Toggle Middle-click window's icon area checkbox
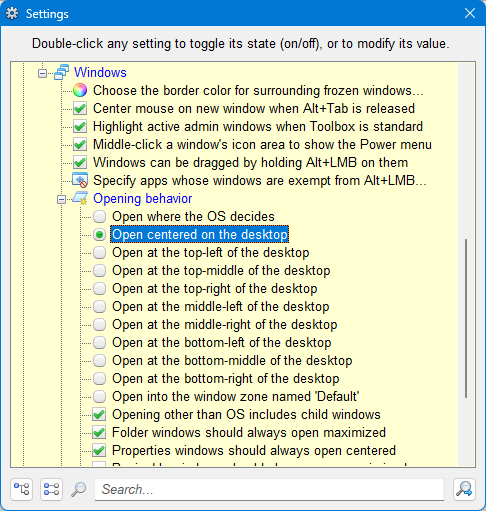The height and width of the screenshot is (511, 486). point(80,145)
